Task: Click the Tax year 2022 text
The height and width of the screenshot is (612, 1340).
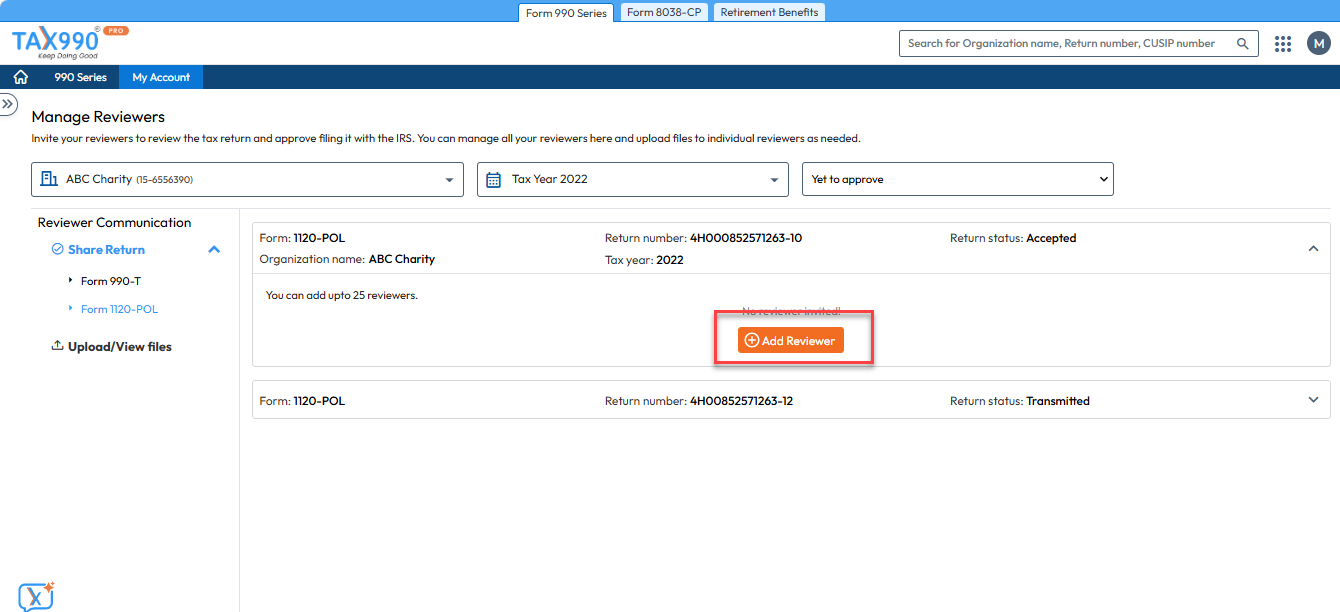Action: (x=644, y=260)
